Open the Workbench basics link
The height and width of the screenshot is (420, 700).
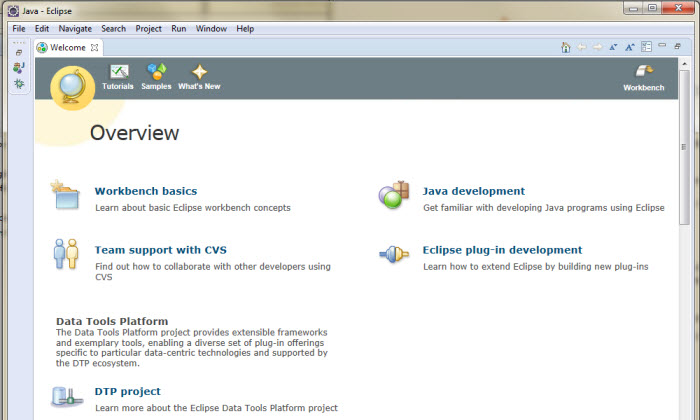146,191
